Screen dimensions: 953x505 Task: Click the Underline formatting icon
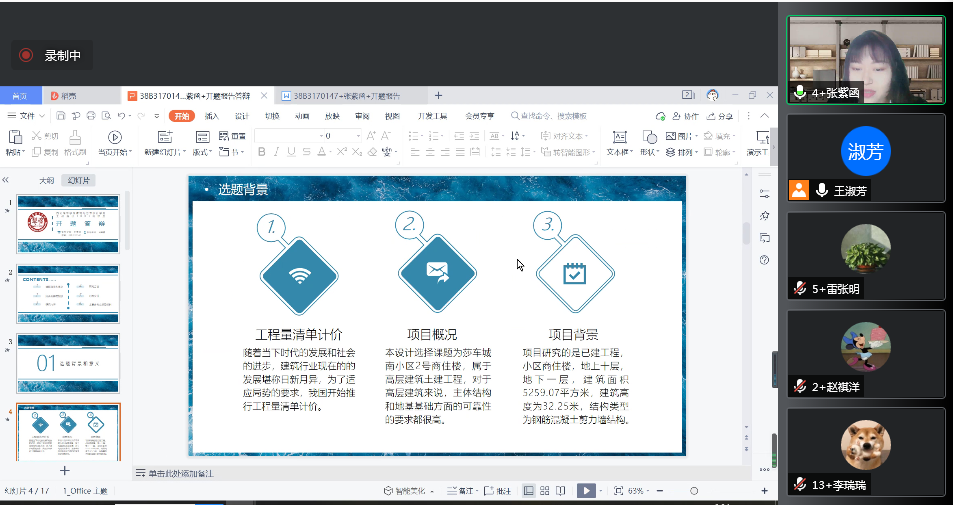point(291,152)
